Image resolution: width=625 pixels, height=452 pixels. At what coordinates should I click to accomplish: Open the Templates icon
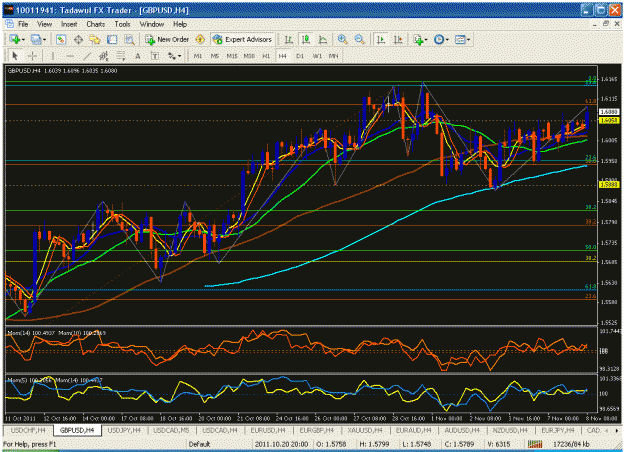click(460, 39)
